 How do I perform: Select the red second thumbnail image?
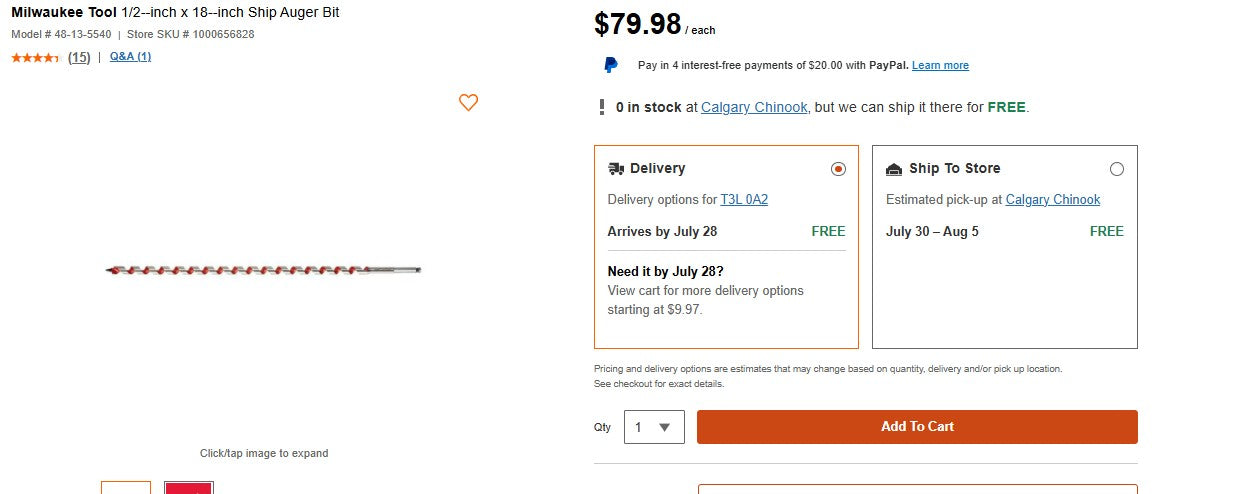(189, 487)
